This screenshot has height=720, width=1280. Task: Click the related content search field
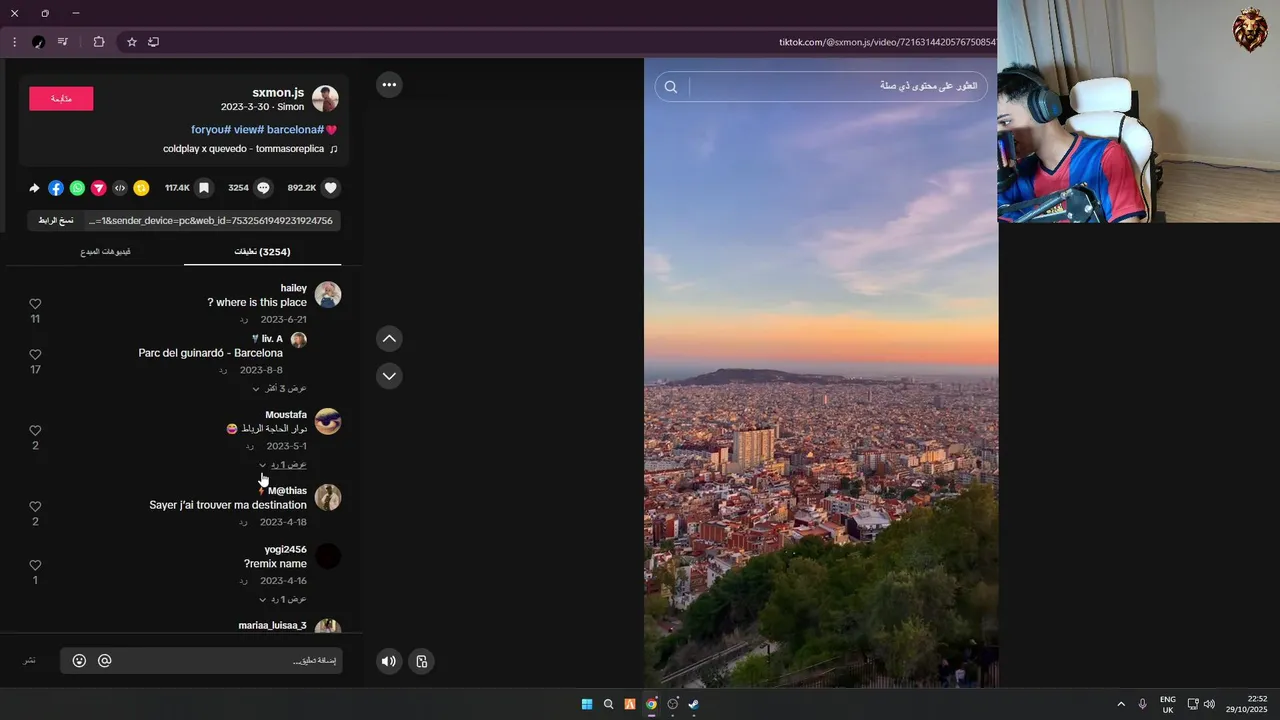pos(835,87)
